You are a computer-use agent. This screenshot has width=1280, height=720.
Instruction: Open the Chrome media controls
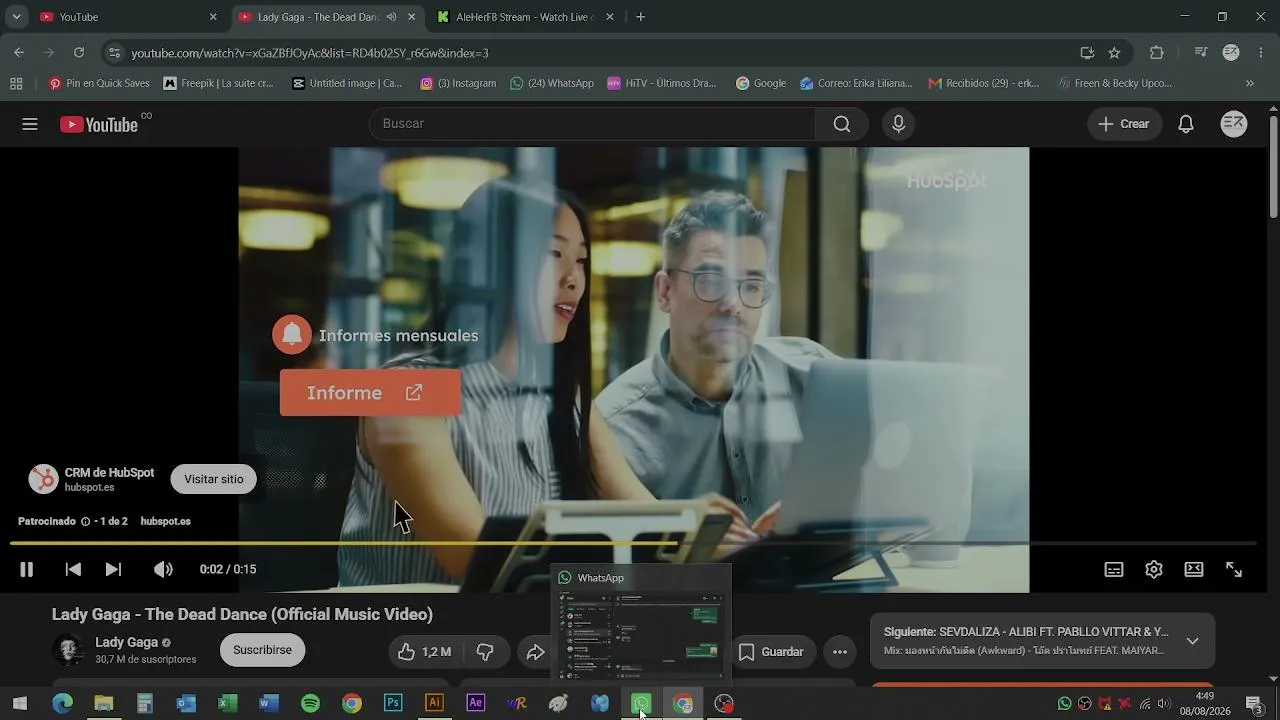pos(1201,53)
